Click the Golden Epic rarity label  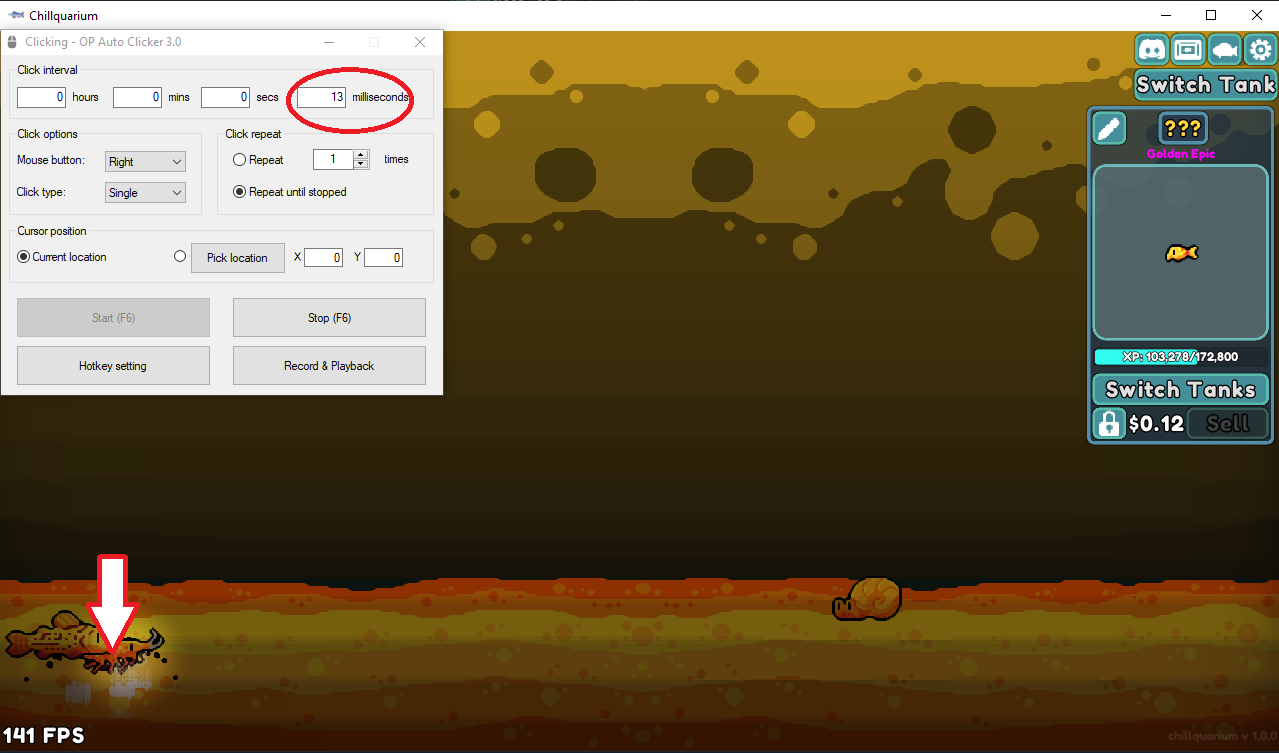click(1181, 154)
